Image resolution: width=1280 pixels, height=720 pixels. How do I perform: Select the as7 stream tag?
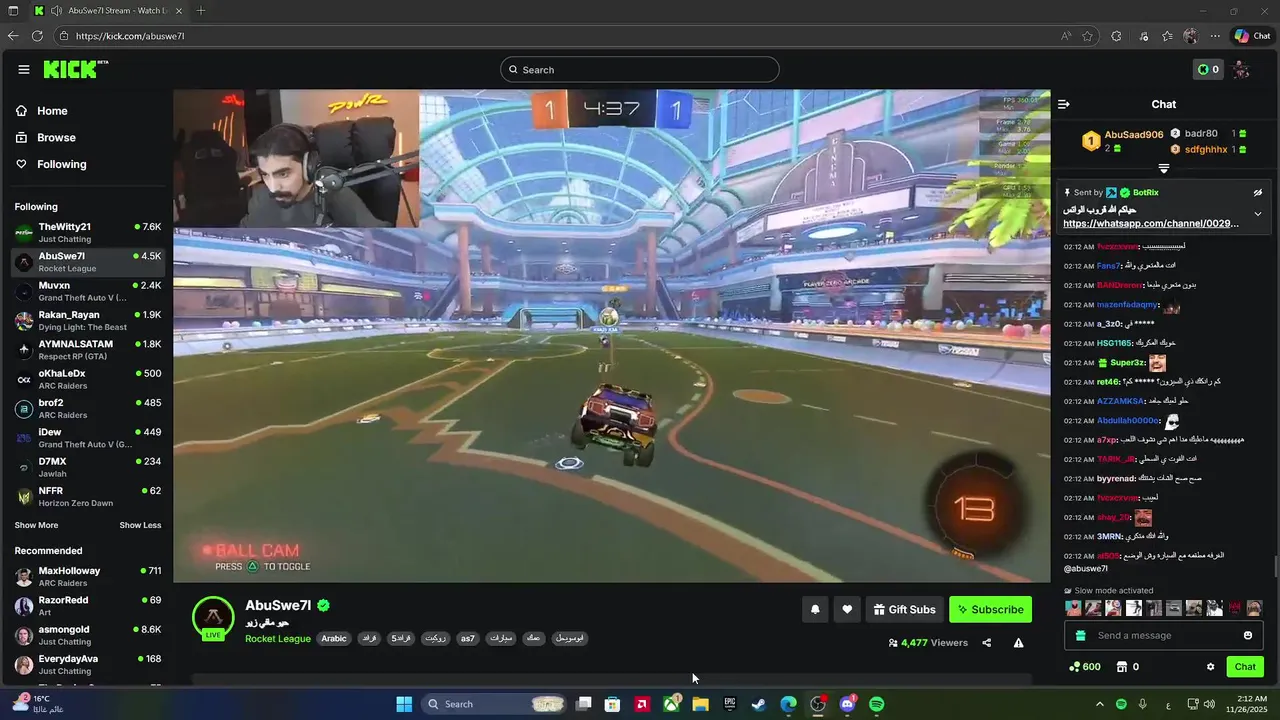tap(468, 638)
